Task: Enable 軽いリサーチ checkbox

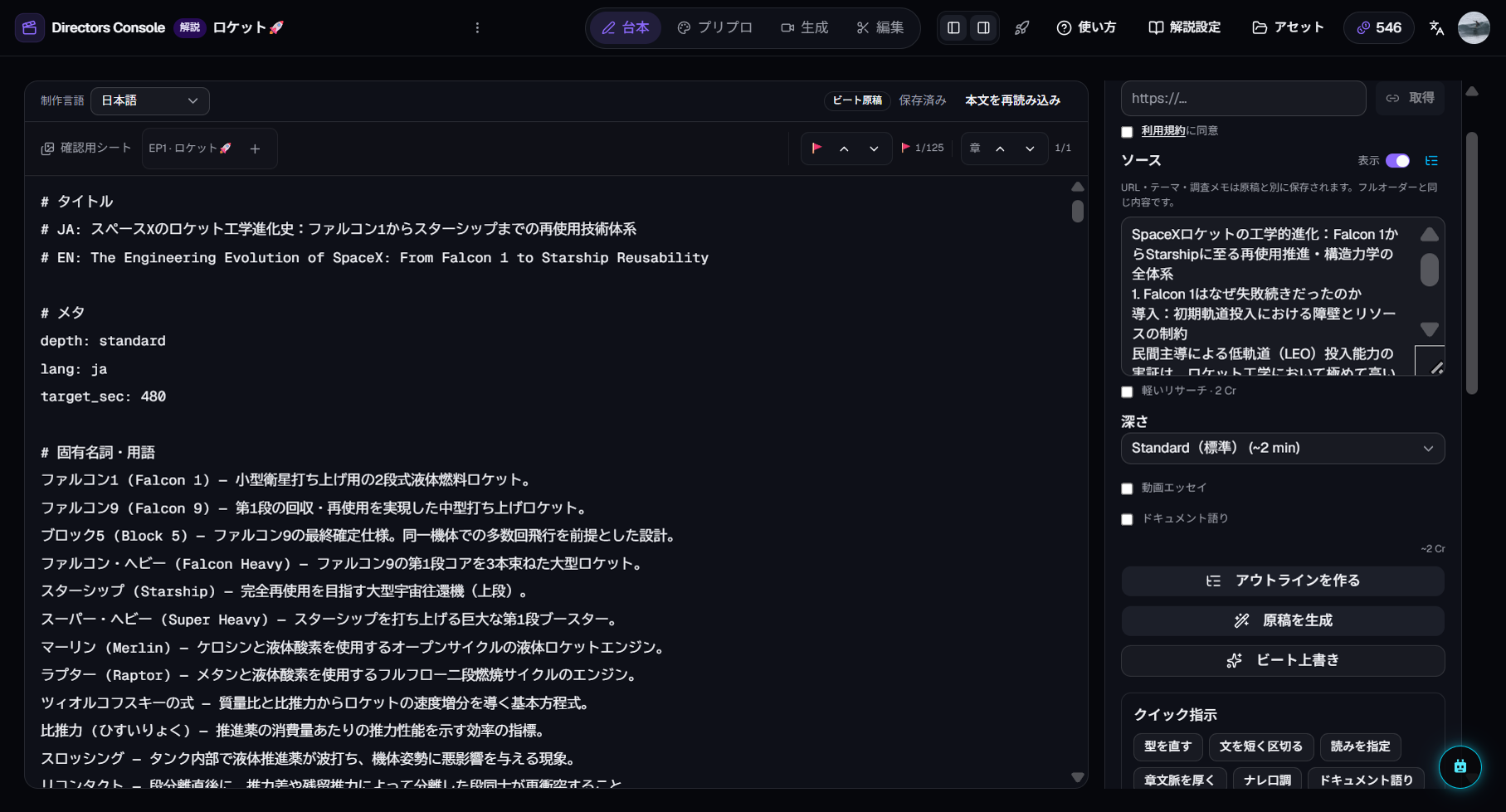Action: 1127,391
